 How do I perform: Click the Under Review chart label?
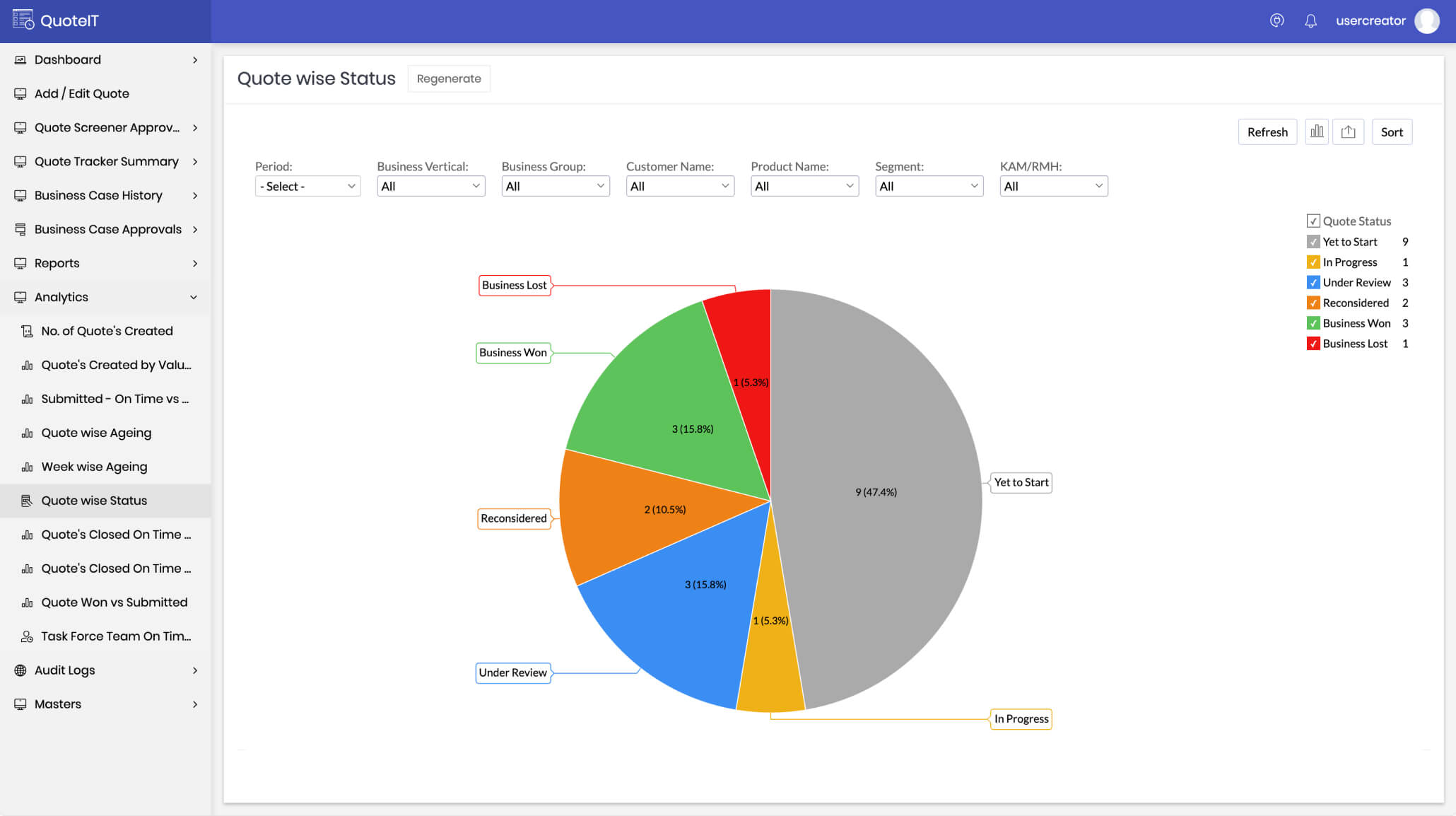click(512, 672)
